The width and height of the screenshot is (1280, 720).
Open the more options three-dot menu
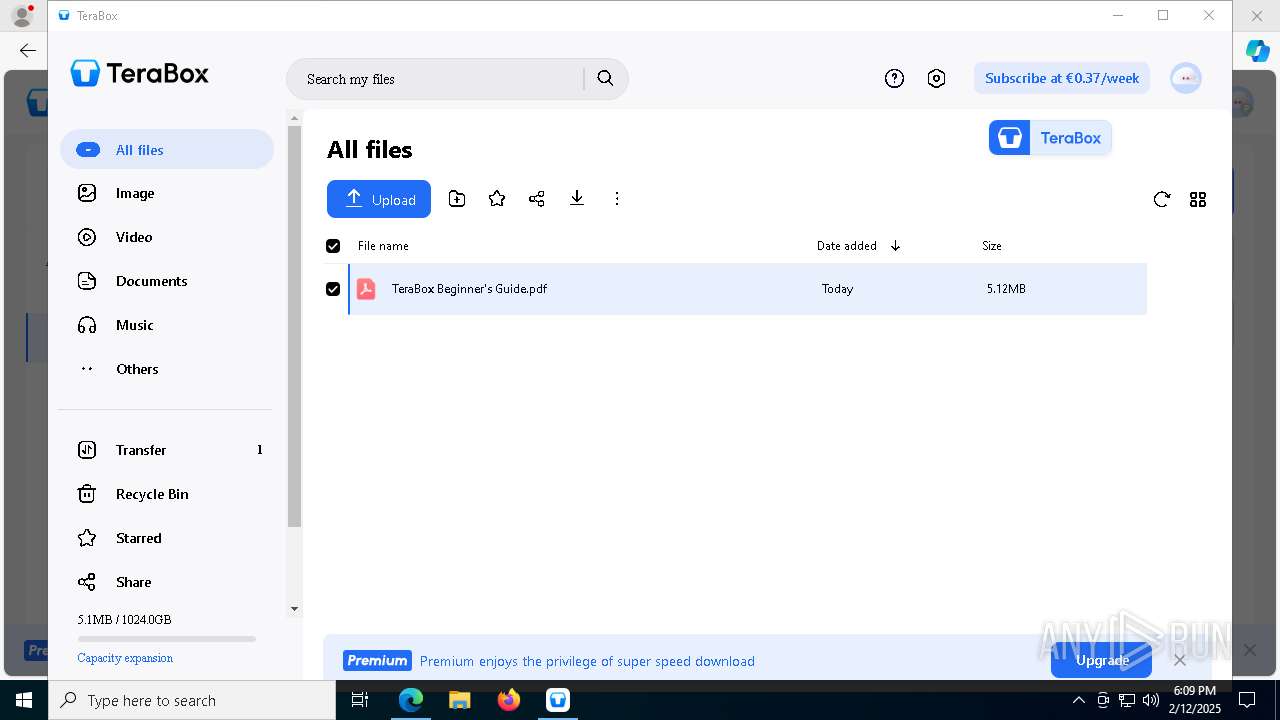pyautogui.click(x=617, y=199)
